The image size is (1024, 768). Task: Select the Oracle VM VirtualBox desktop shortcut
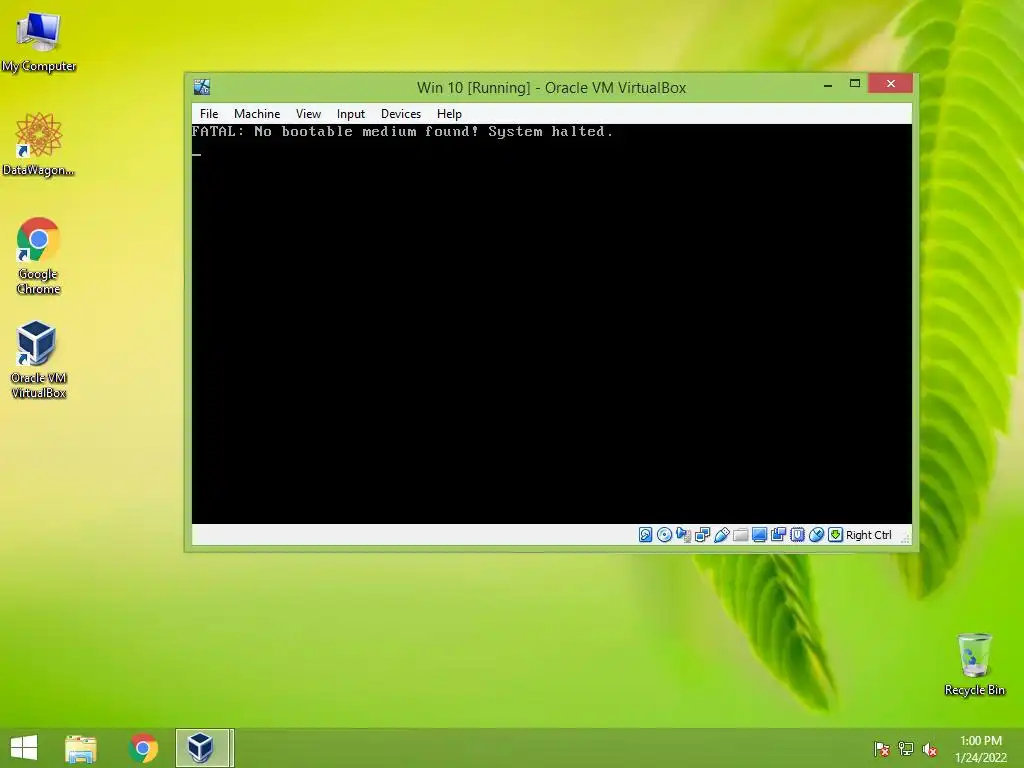(x=39, y=359)
